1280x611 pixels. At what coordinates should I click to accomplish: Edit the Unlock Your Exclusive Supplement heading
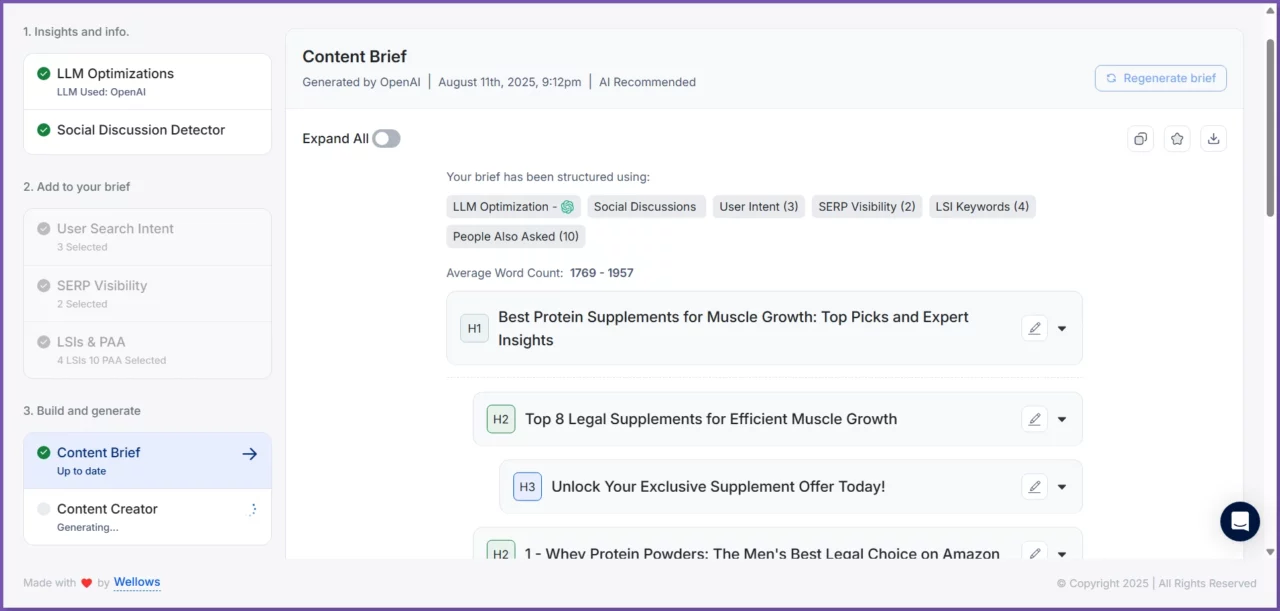1034,487
